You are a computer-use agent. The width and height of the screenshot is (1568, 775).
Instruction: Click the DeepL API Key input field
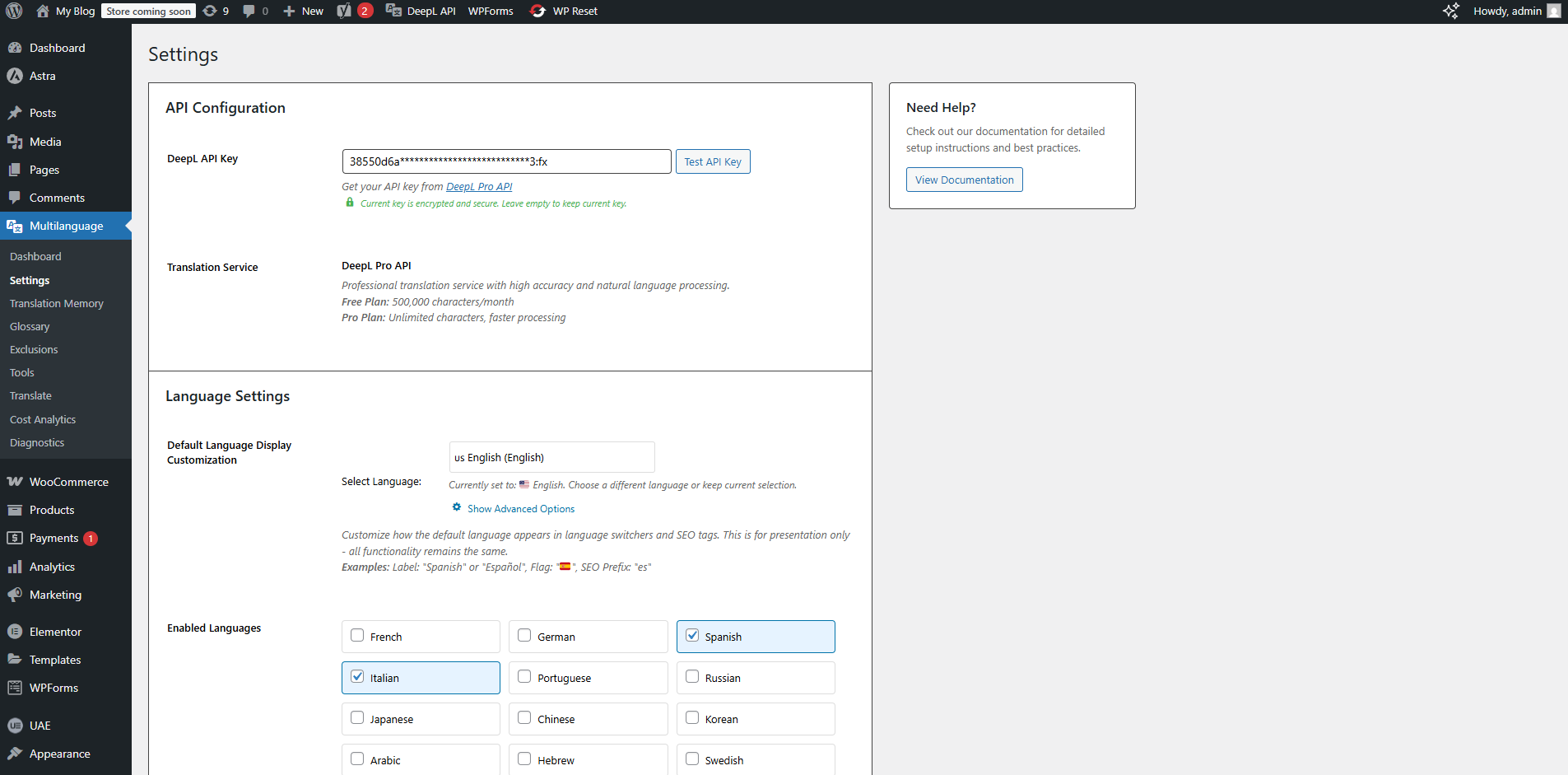[506, 161]
